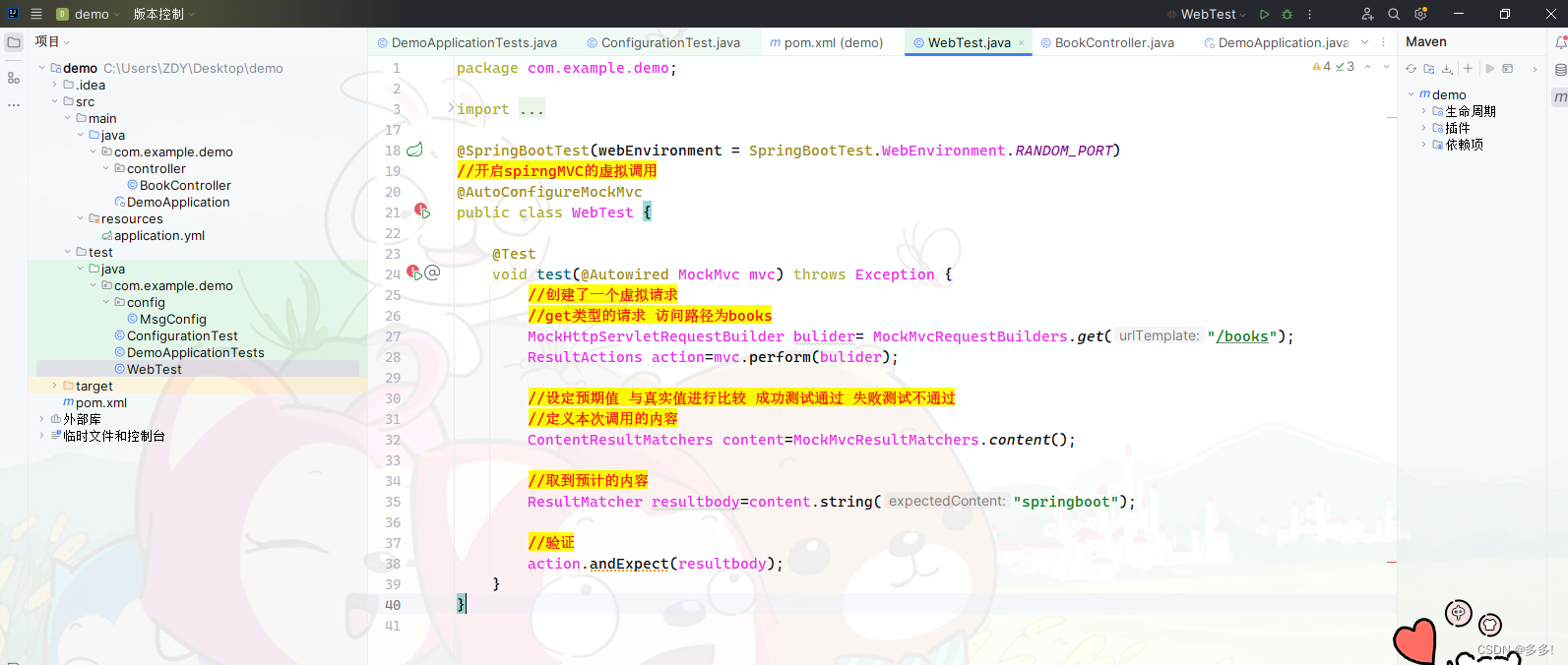Switch to DemoApplication.java tab

[x=1276, y=42]
